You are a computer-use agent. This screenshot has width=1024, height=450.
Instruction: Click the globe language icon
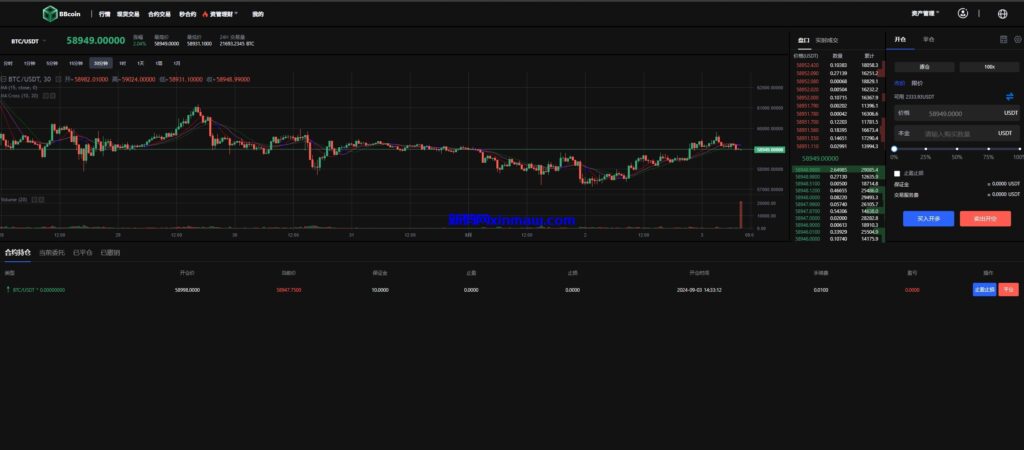(x=1003, y=14)
